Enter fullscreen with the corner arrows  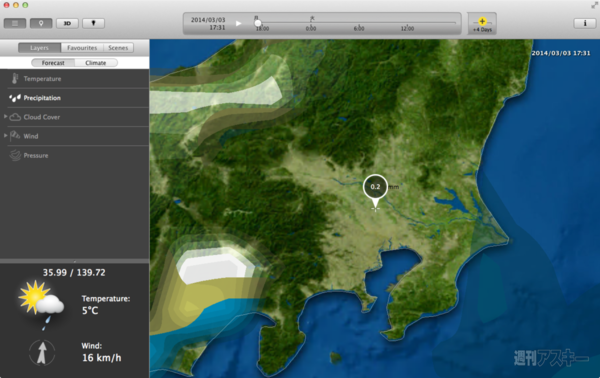click(594, 5)
